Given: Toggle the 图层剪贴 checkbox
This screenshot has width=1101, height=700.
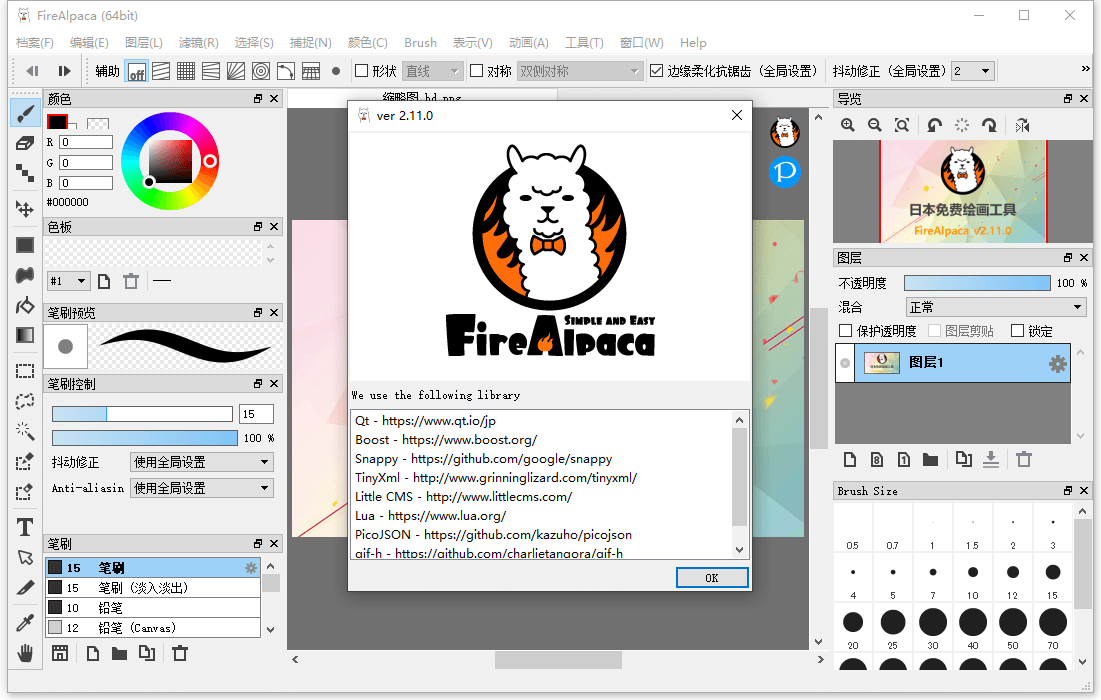Looking at the screenshot, I should point(935,331).
